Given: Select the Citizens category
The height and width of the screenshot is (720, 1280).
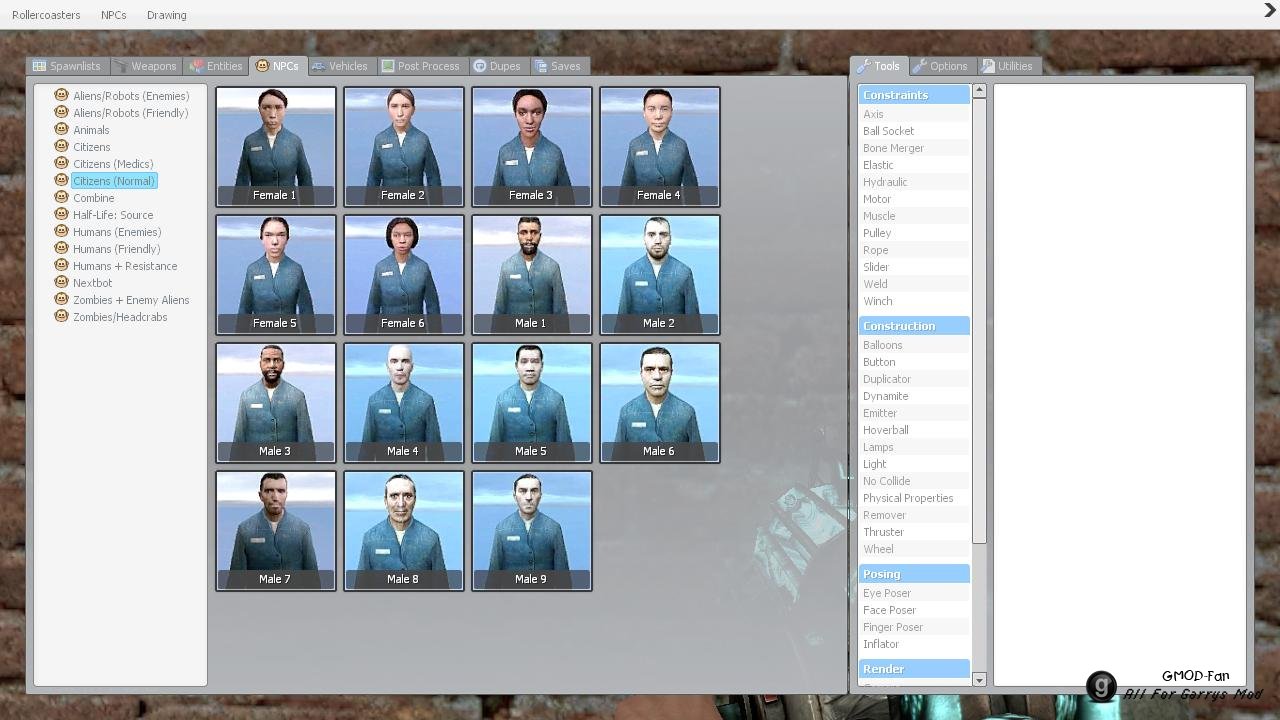Looking at the screenshot, I should (x=91, y=147).
